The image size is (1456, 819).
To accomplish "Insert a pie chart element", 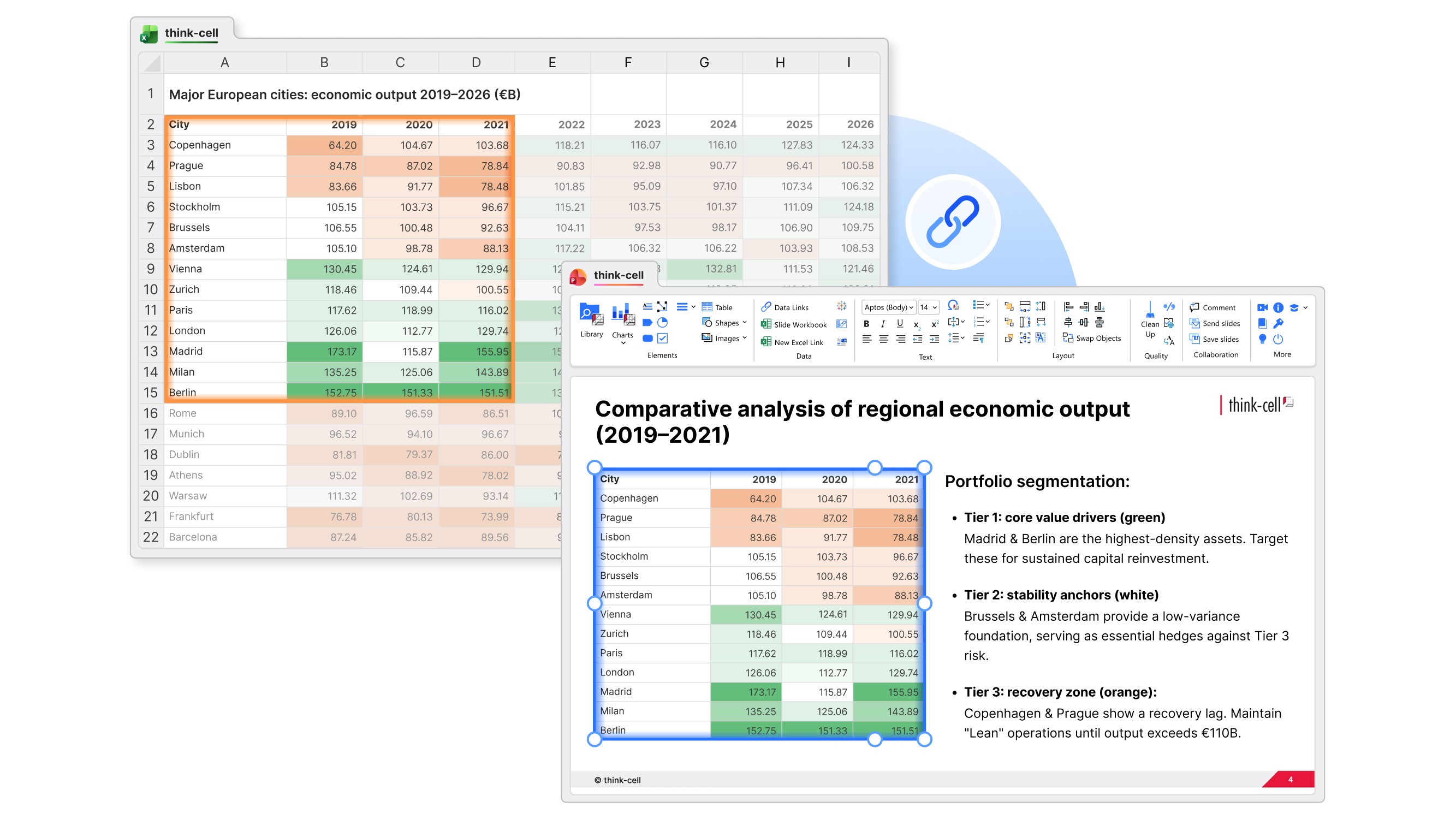I will [663, 323].
